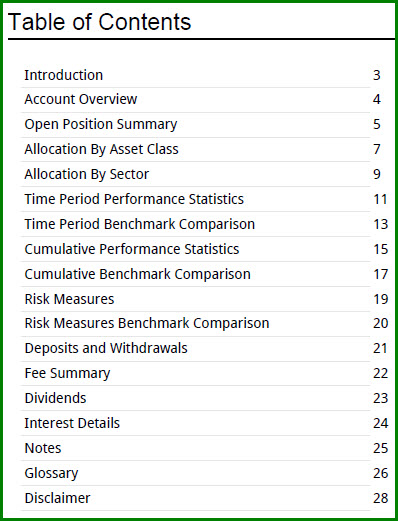Image resolution: width=398 pixels, height=521 pixels.
Task: Click the Risk Measures entry
Action: (69, 299)
